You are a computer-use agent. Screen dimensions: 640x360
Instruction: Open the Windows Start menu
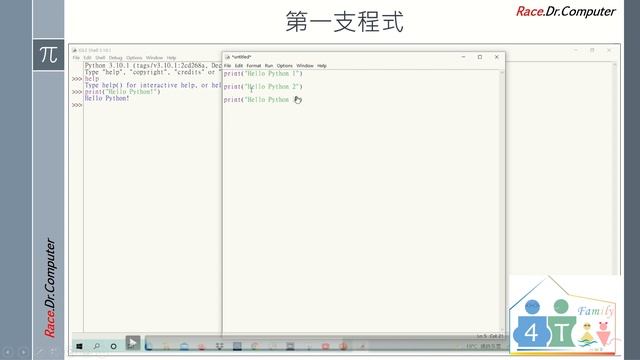(79, 346)
